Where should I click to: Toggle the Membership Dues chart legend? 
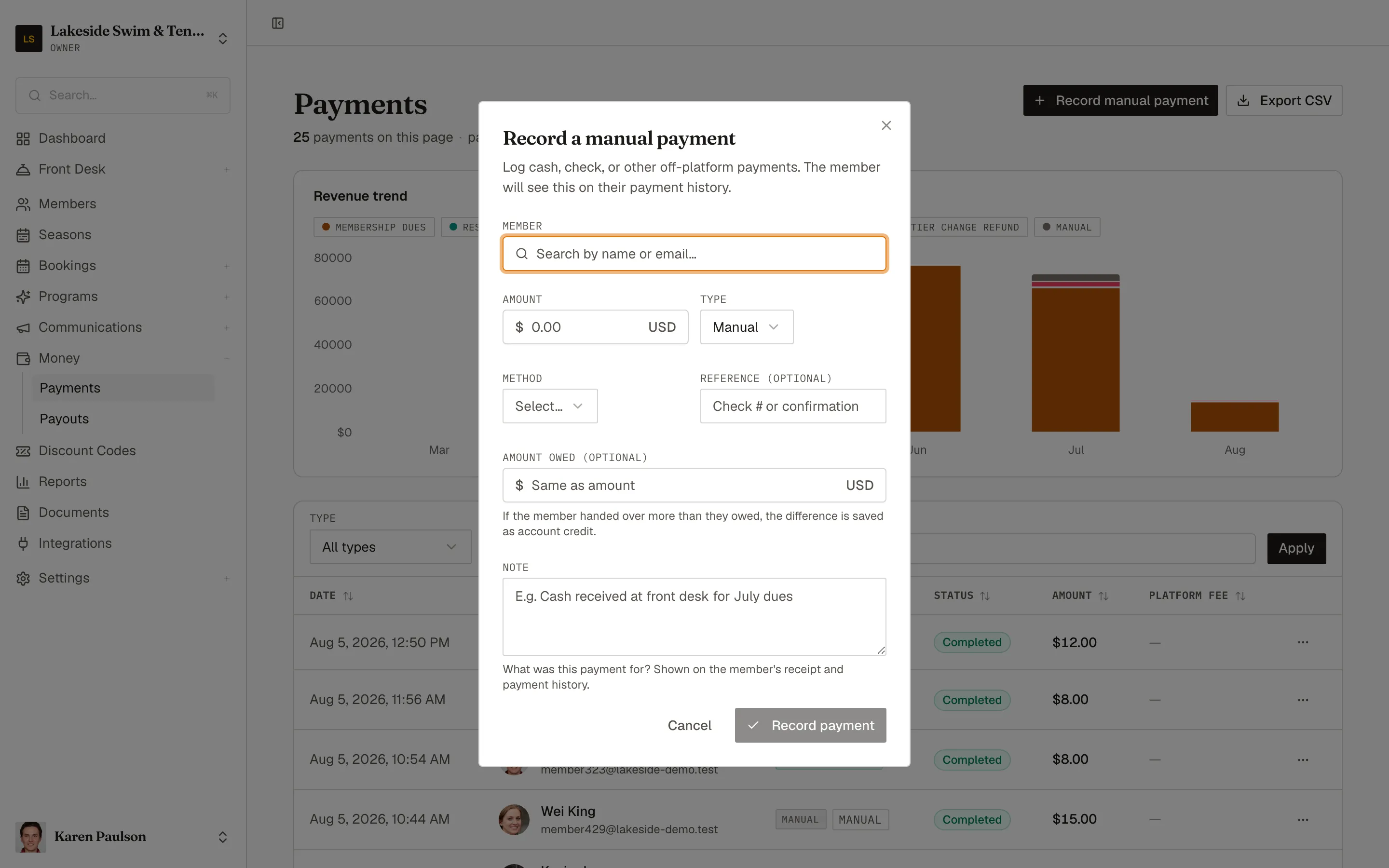click(x=374, y=227)
